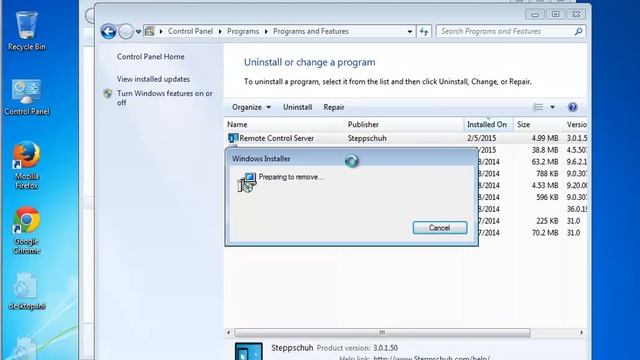
Task: Select the desktop.ini file icon
Action: pos(27,291)
